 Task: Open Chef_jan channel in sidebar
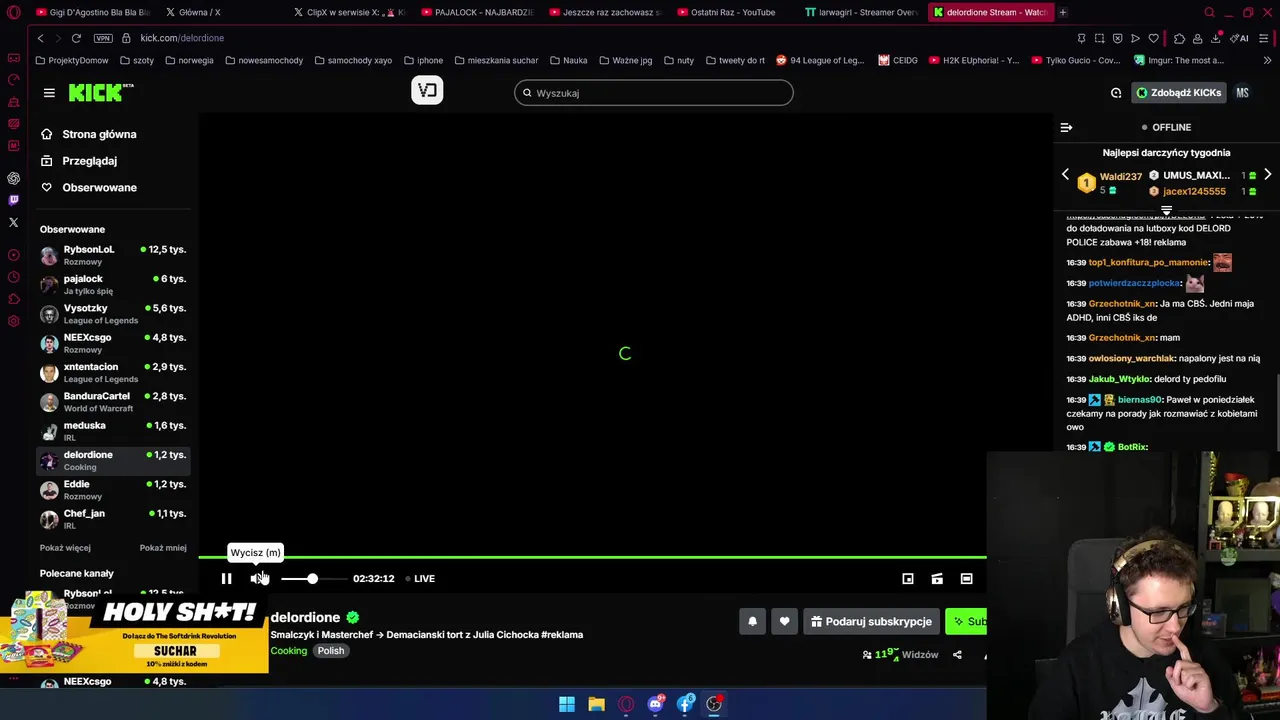[x=113, y=519]
